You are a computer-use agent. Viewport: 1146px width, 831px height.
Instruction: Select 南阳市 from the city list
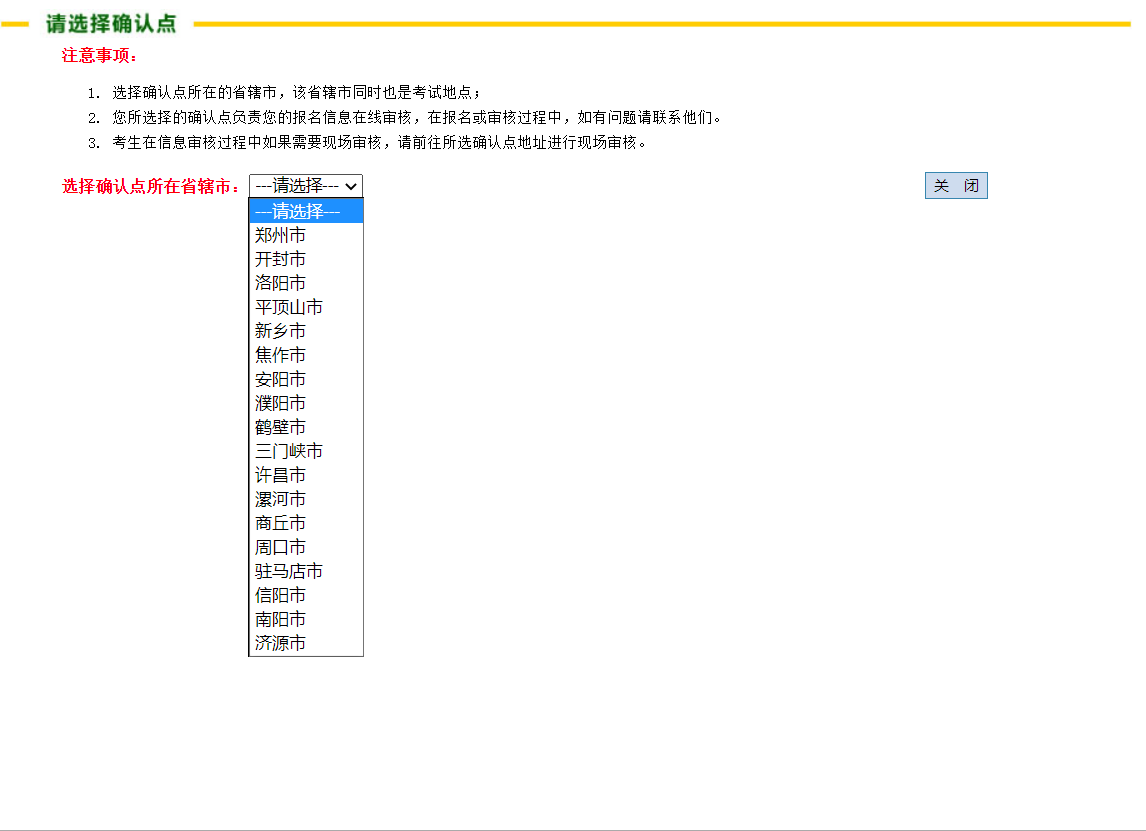click(x=280, y=619)
